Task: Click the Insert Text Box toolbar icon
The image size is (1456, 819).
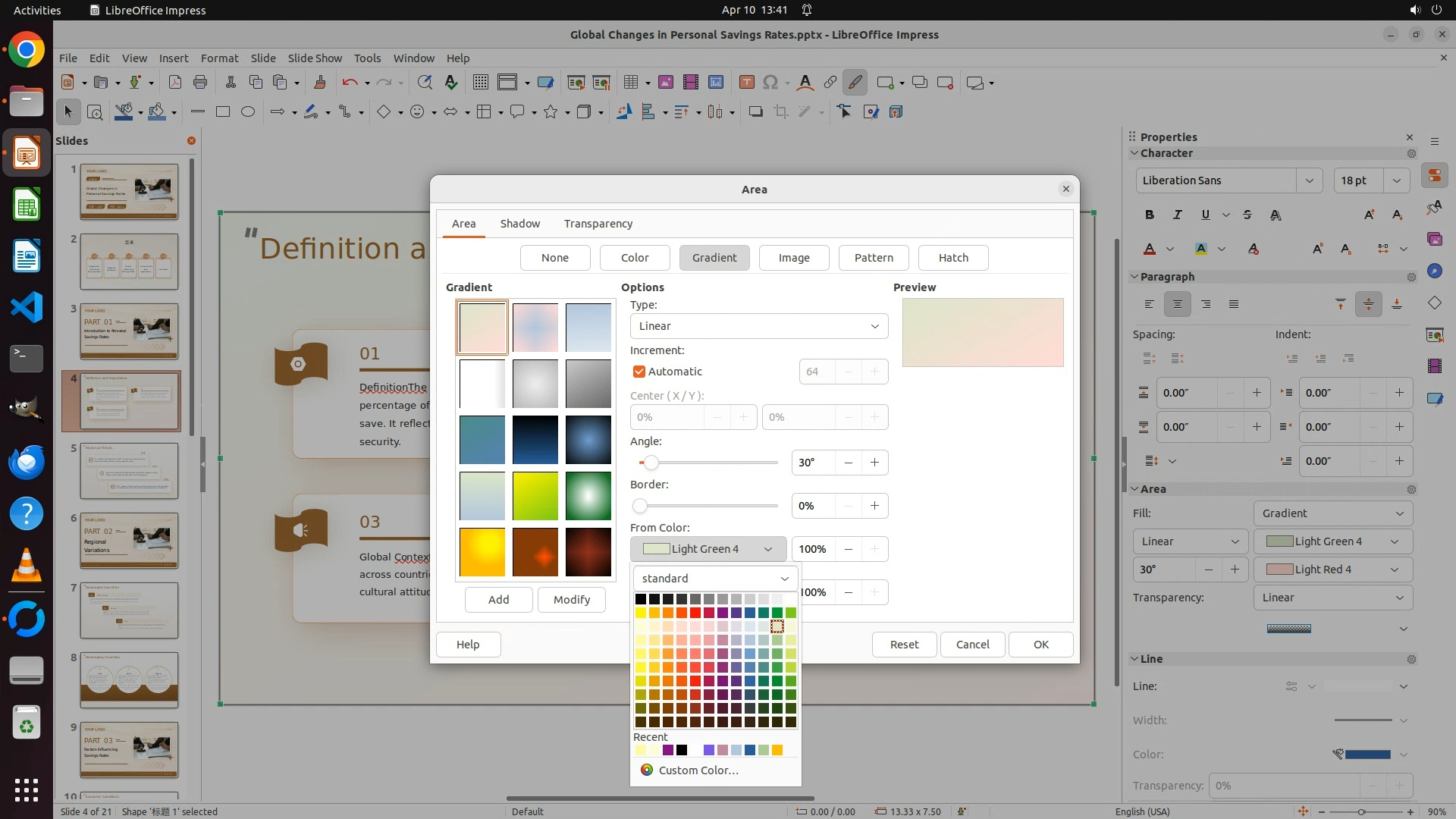Action: click(746, 83)
